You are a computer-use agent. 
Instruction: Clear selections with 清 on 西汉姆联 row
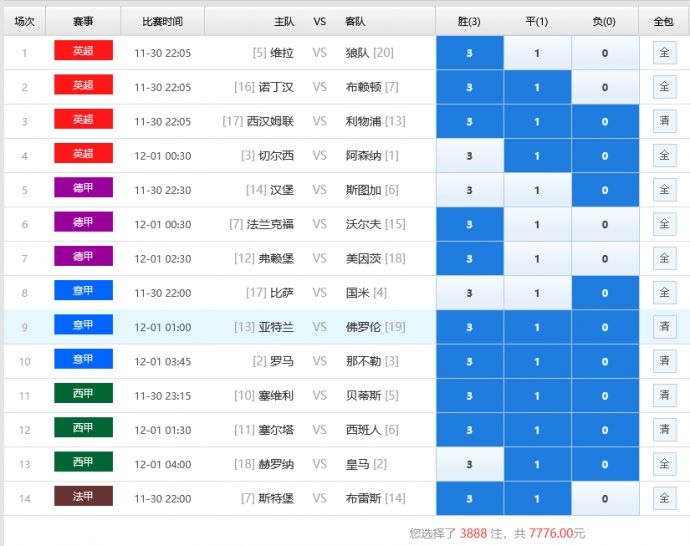coord(664,121)
